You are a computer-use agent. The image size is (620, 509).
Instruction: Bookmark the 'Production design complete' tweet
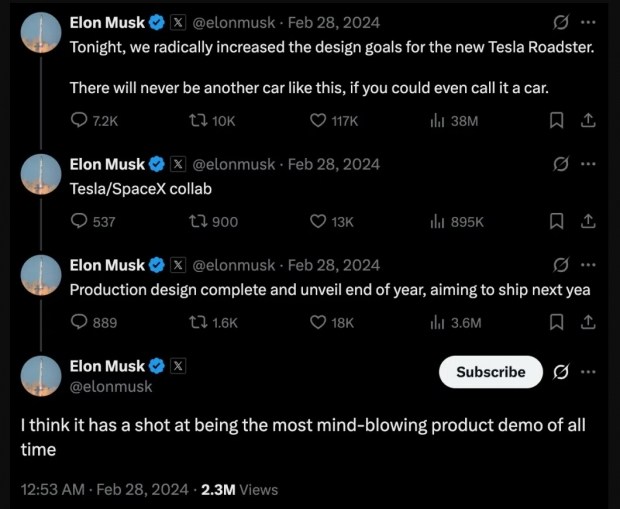pos(558,322)
